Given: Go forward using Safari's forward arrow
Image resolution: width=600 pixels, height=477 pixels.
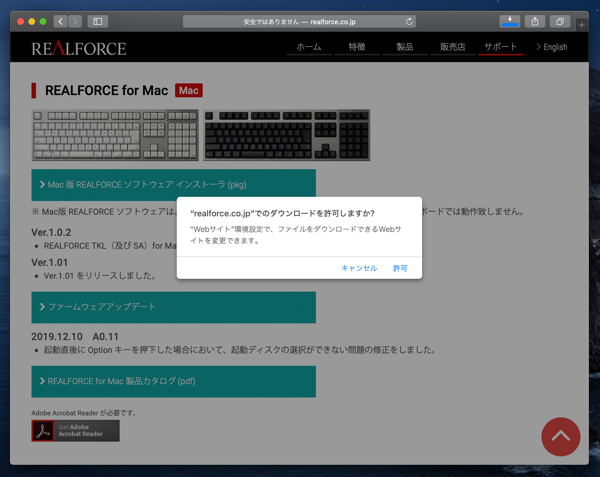Looking at the screenshot, I should point(75,21).
